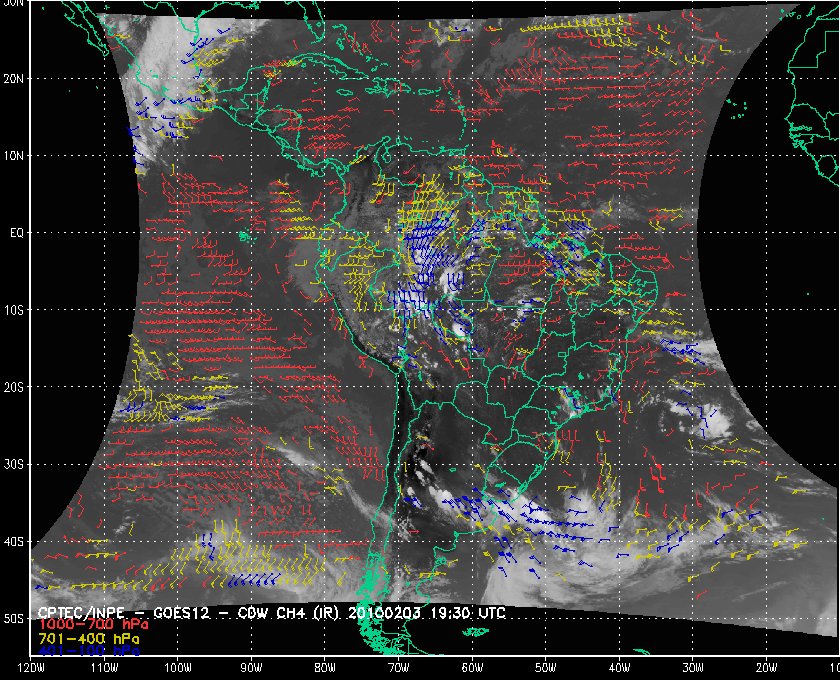Click the 10S latitude label

pos(13,310)
